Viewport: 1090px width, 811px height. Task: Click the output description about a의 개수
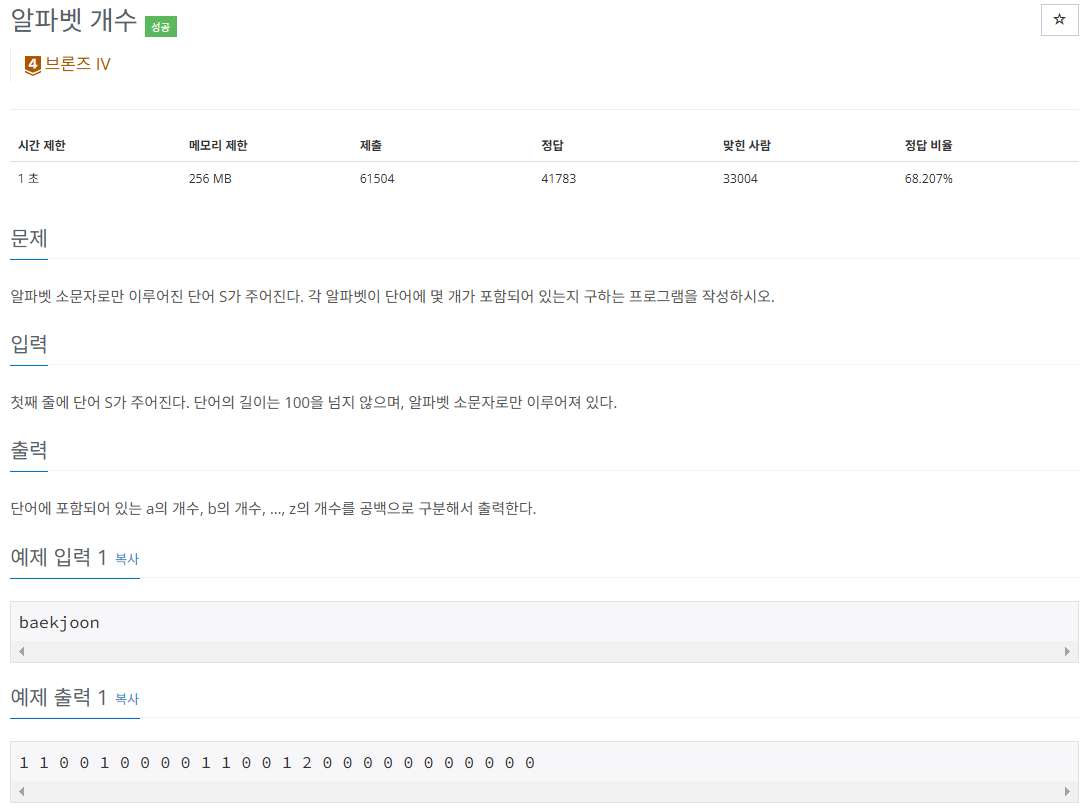click(x=273, y=509)
